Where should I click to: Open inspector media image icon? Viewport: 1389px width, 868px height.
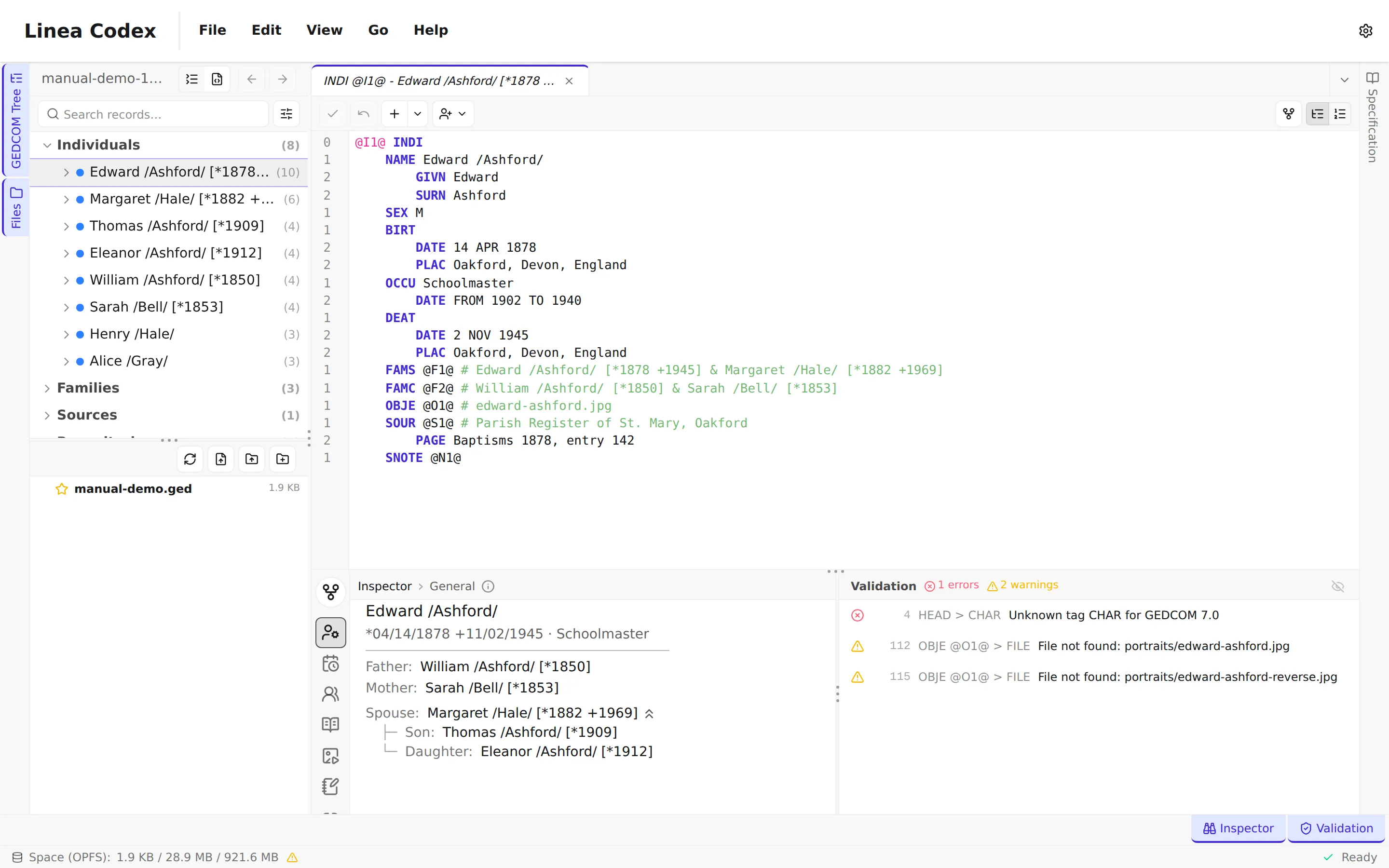[330, 756]
